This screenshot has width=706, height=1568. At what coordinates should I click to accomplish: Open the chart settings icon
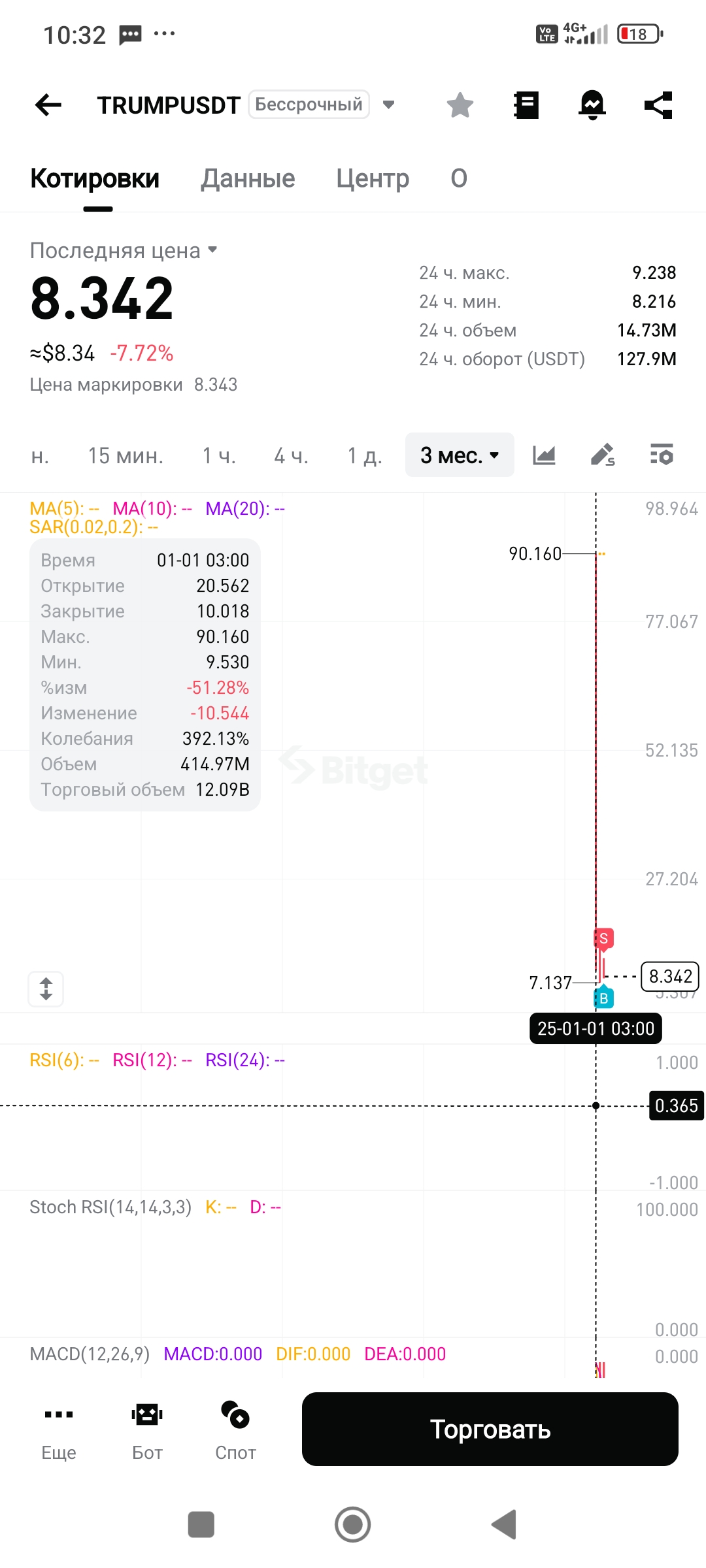pyautogui.click(x=662, y=455)
